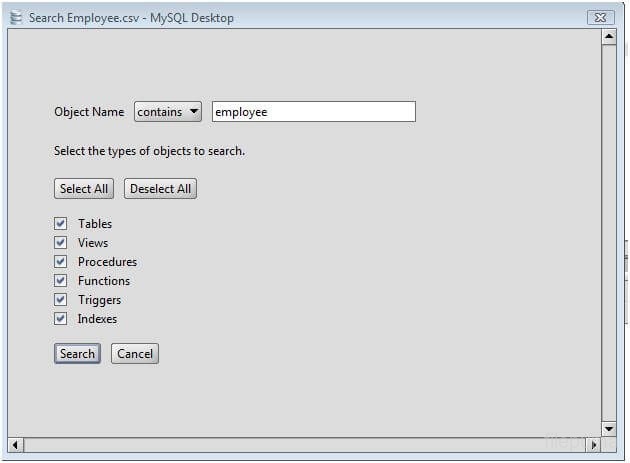
Task: Uncheck the Tables checkbox
Action: pos(61,224)
